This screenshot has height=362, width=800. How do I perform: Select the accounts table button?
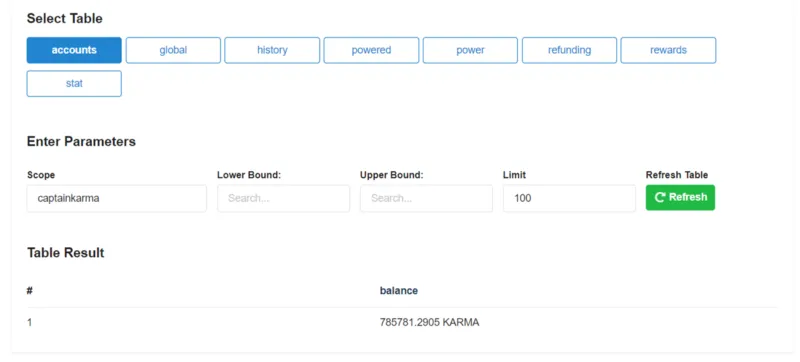coord(74,50)
